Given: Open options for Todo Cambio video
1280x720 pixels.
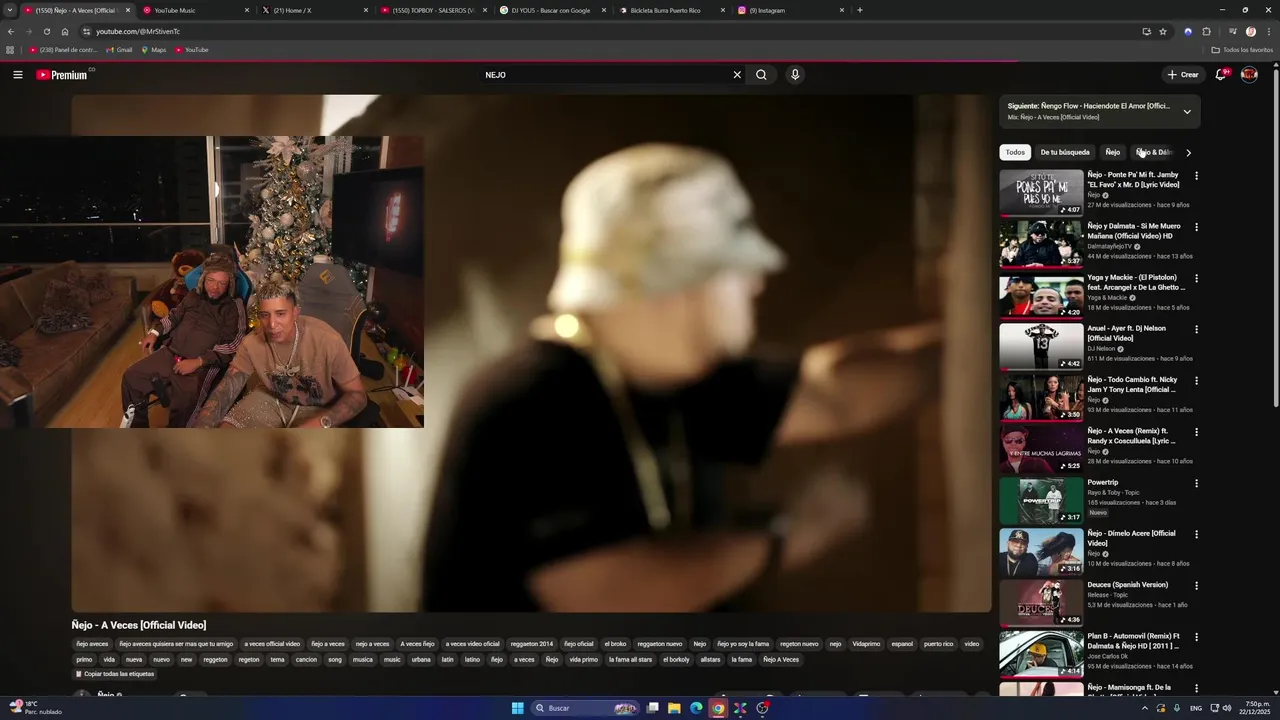Looking at the screenshot, I should (1196, 381).
